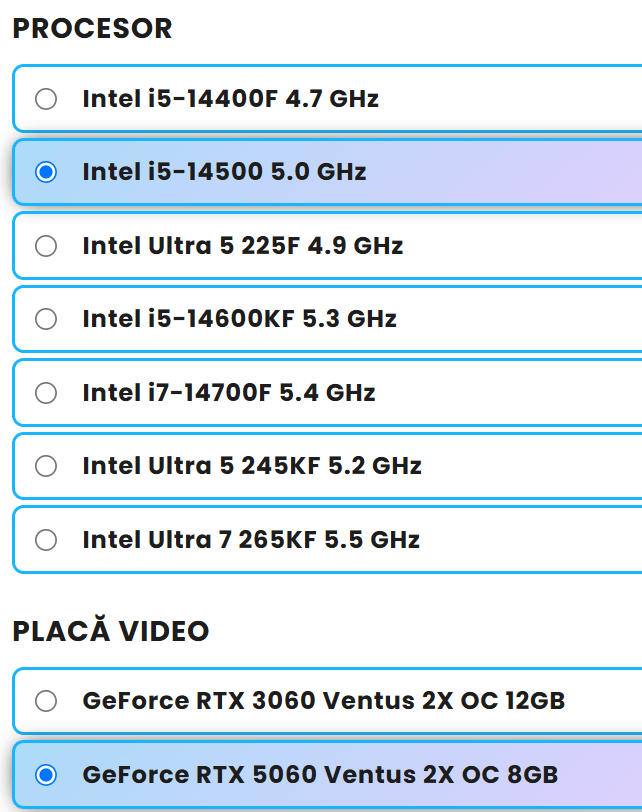The image size is (642, 812).
Task: Click the Intel Ultra 7 265KF row
Action: tap(300, 539)
